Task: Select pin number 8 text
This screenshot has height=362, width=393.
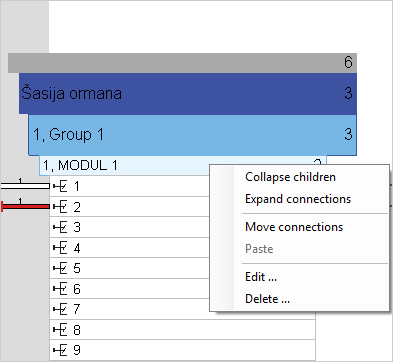Action: tap(77, 330)
